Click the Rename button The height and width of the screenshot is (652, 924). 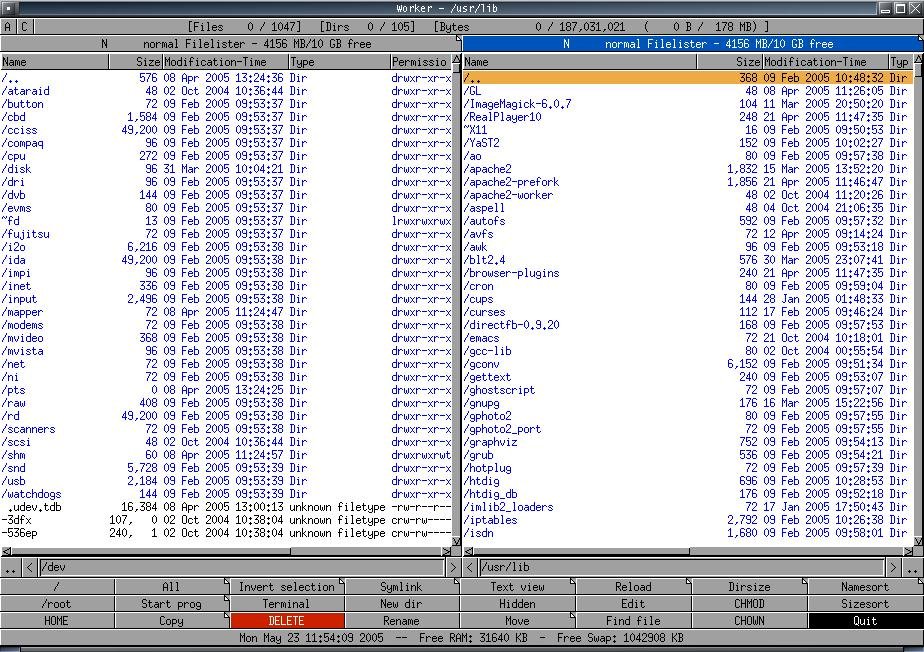point(402,621)
